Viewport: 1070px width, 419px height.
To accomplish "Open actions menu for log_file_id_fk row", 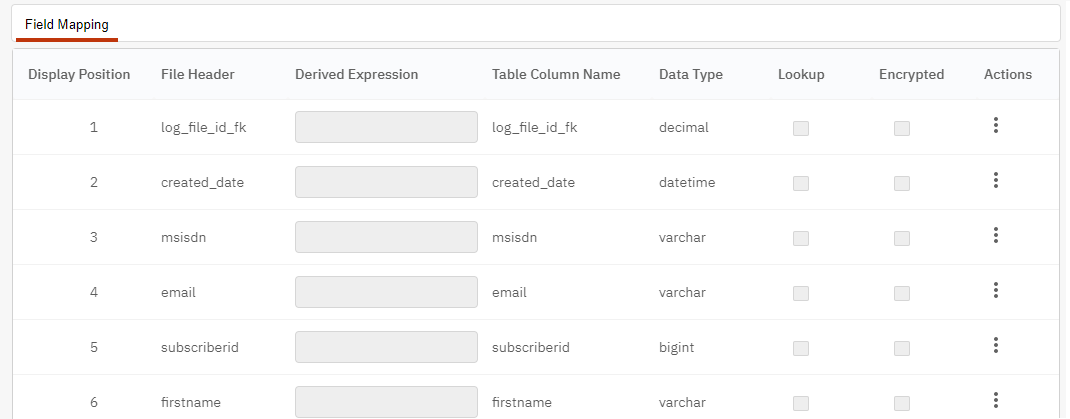I will (x=996, y=126).
